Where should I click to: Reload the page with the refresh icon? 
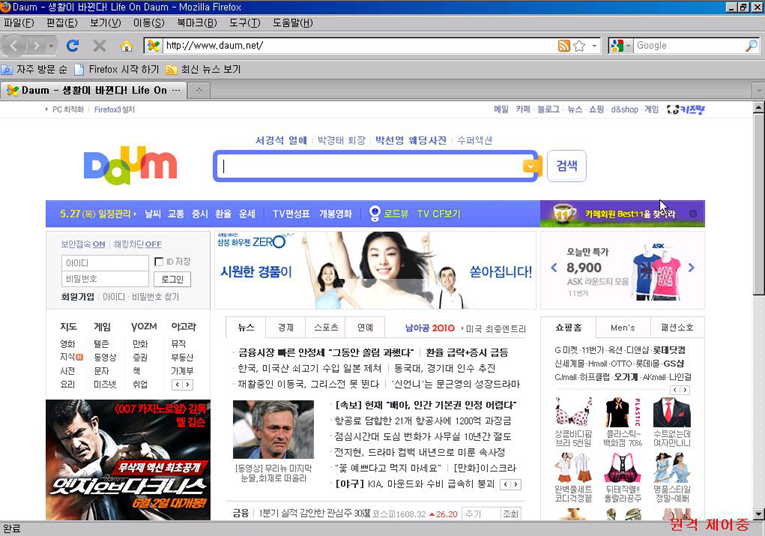click(x=73, y=46)
